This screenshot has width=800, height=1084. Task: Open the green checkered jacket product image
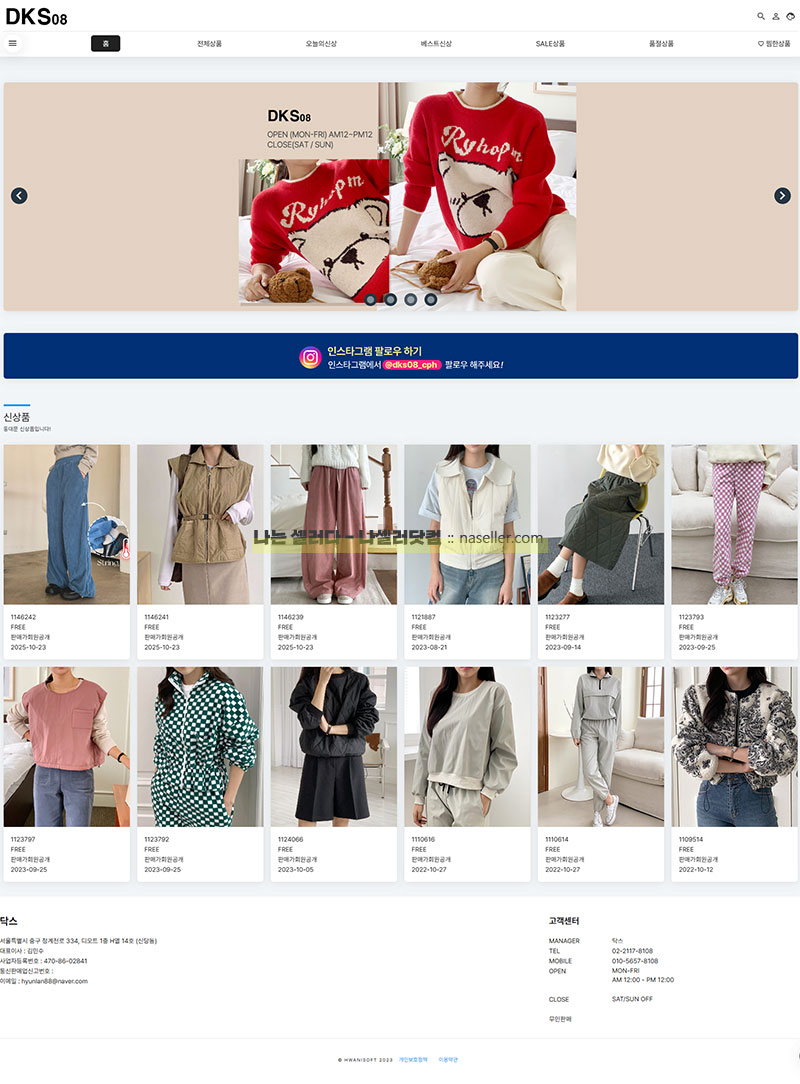click(x=201, y=747)
